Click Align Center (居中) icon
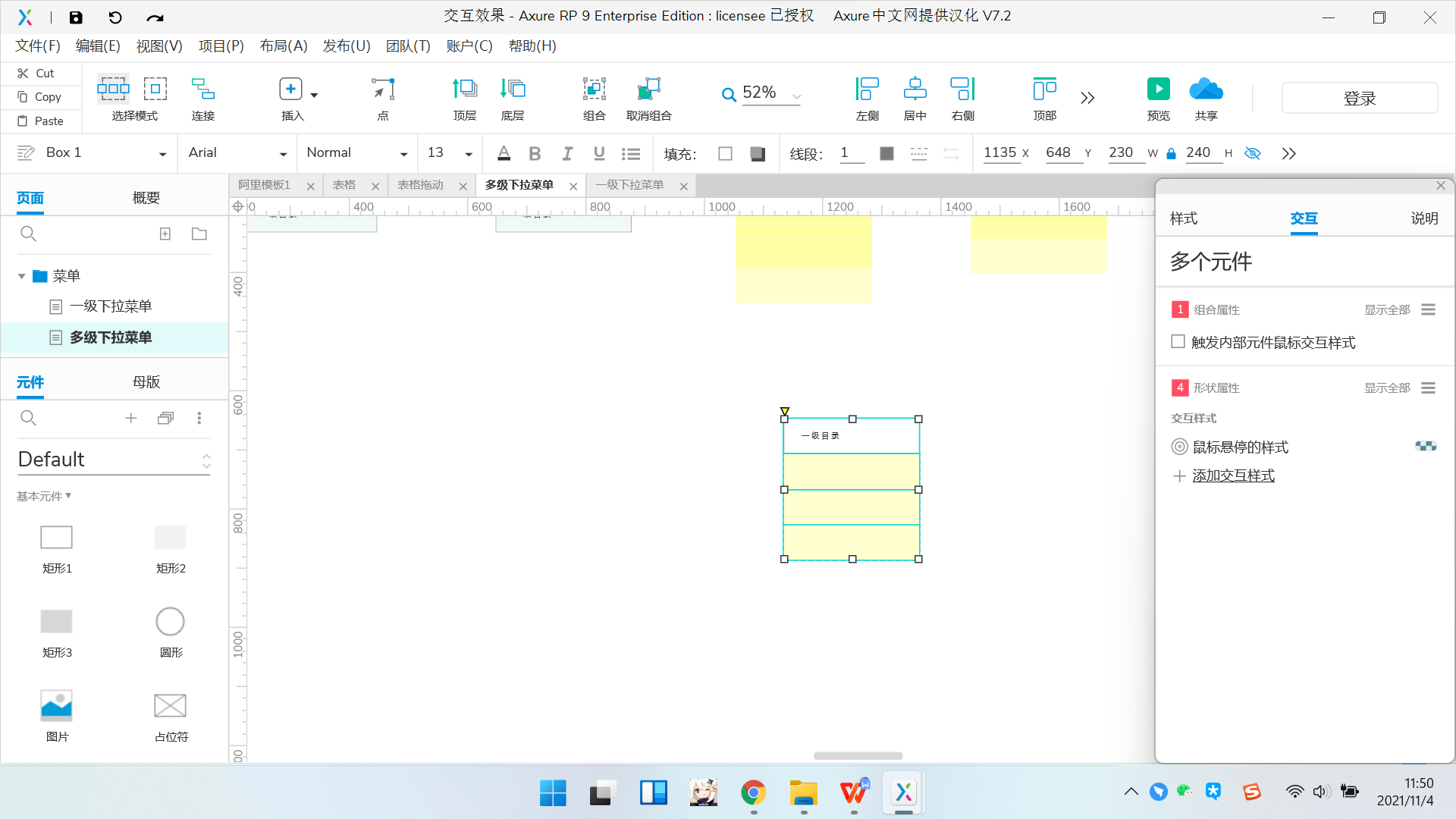The height and width of the screenshot is (819, 1456). click(915, 89)
